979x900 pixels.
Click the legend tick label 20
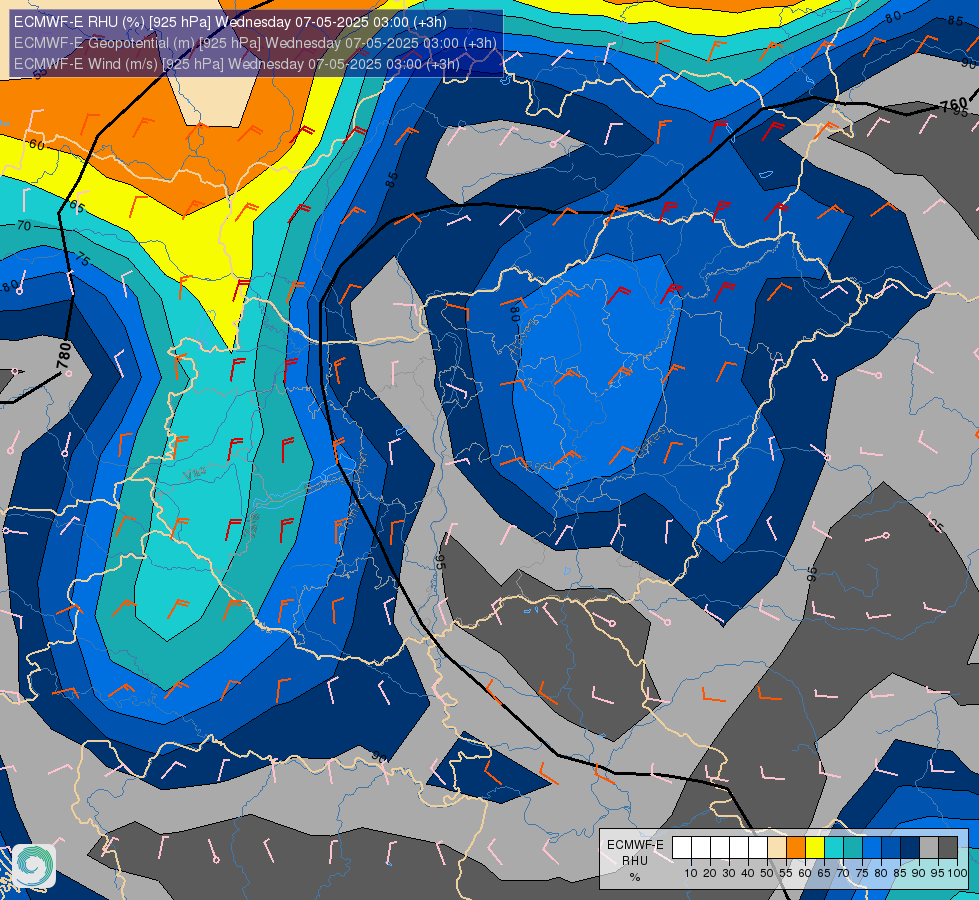710,873
